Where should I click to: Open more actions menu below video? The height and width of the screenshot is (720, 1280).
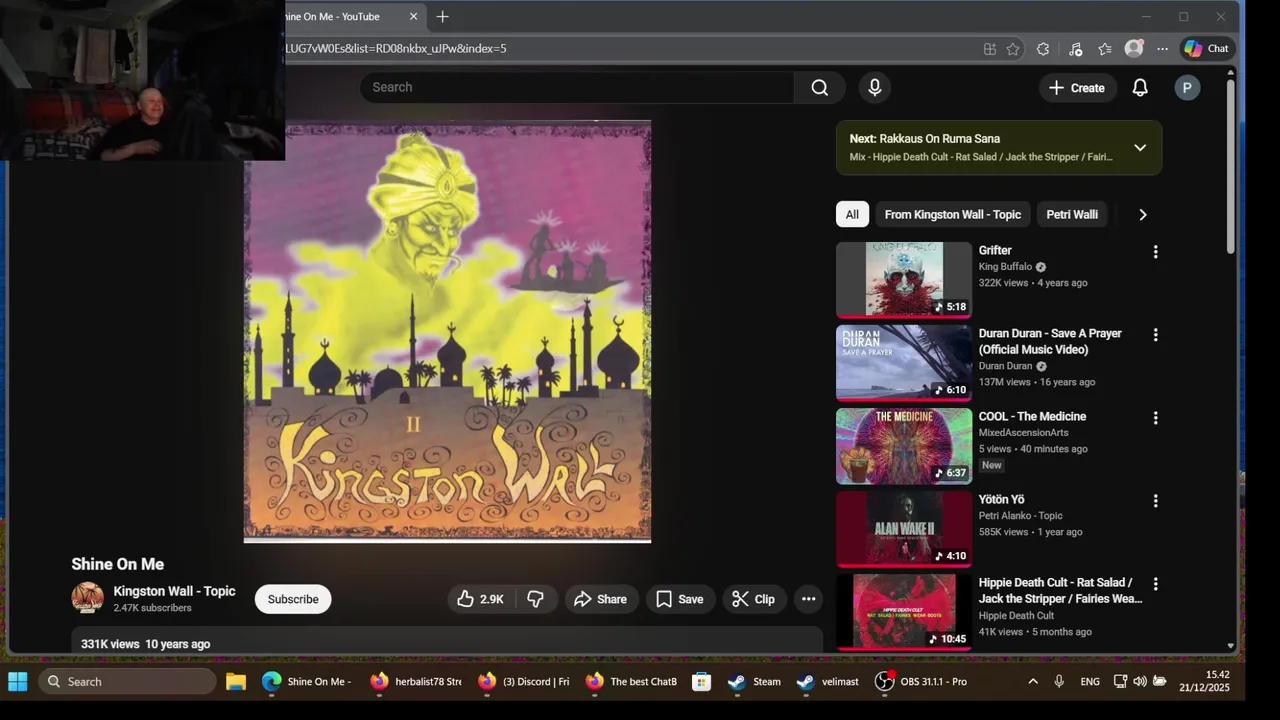point(808,599)
